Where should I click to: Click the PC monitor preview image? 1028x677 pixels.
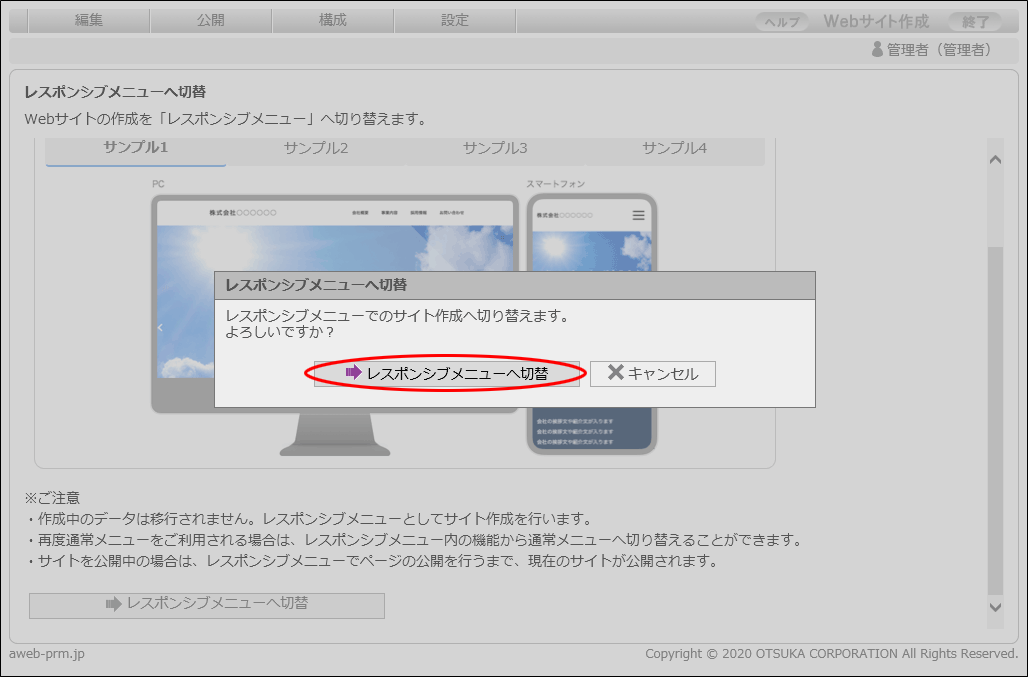click(334, 245)
